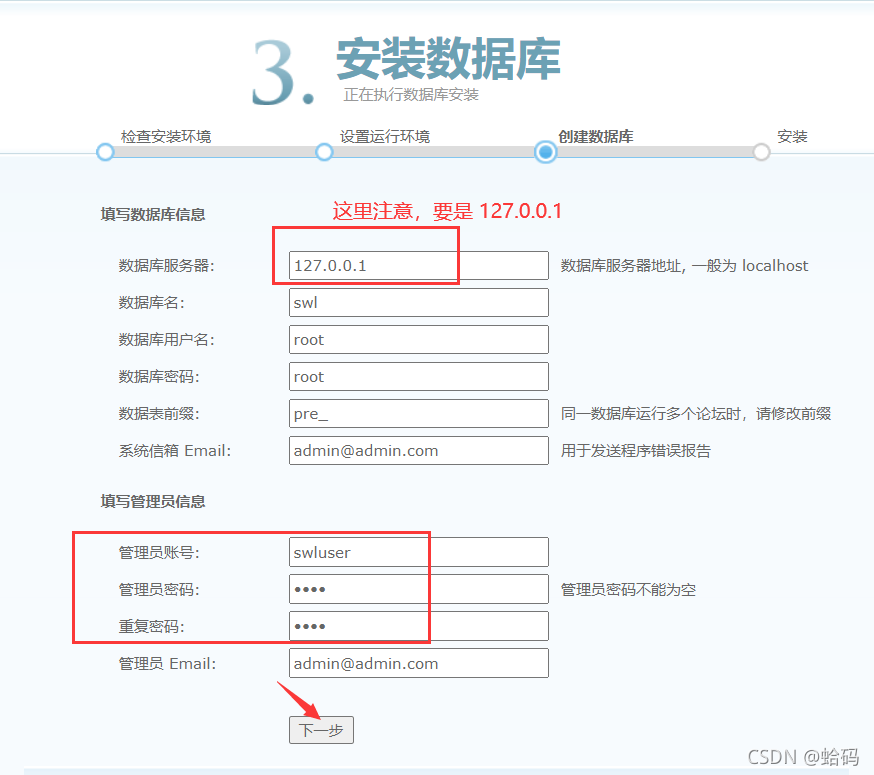Screen dimensions: 874x775
Task: Select the 创建数据库 step label
Action: (x=593, y=136)
